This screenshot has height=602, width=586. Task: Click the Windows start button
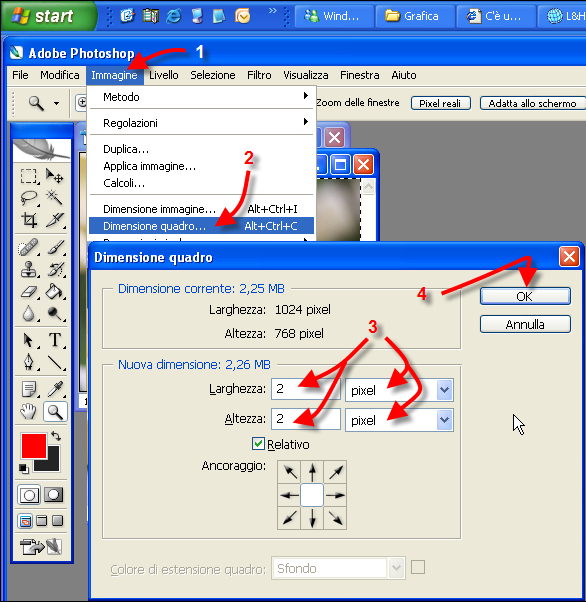(x=48, y=16)
